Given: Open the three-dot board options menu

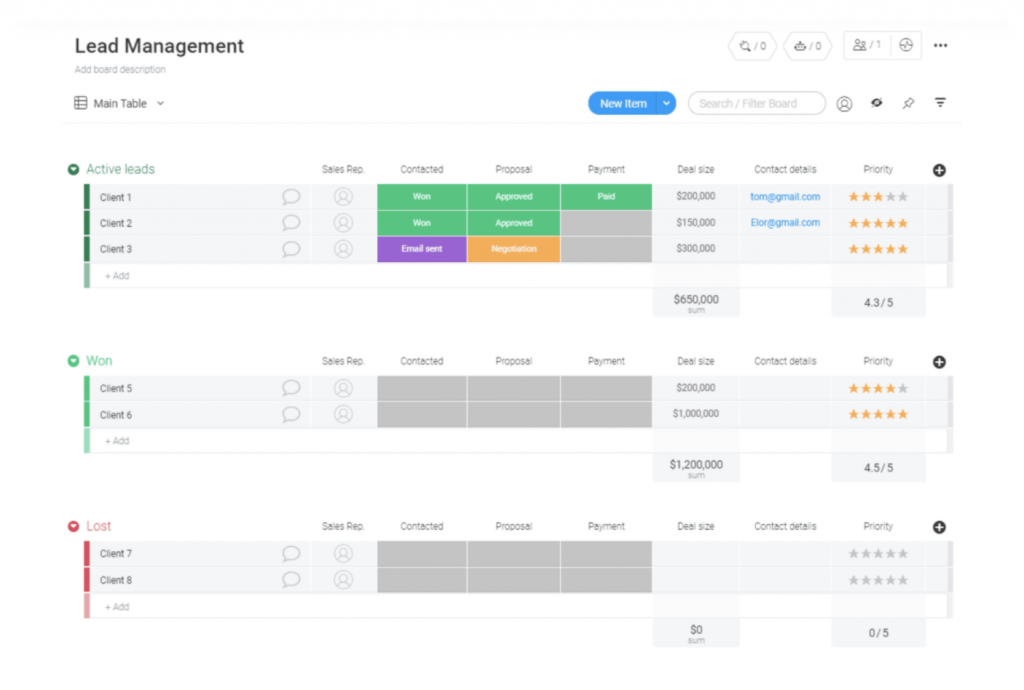Looking at the screenshot, I should 940,46.
